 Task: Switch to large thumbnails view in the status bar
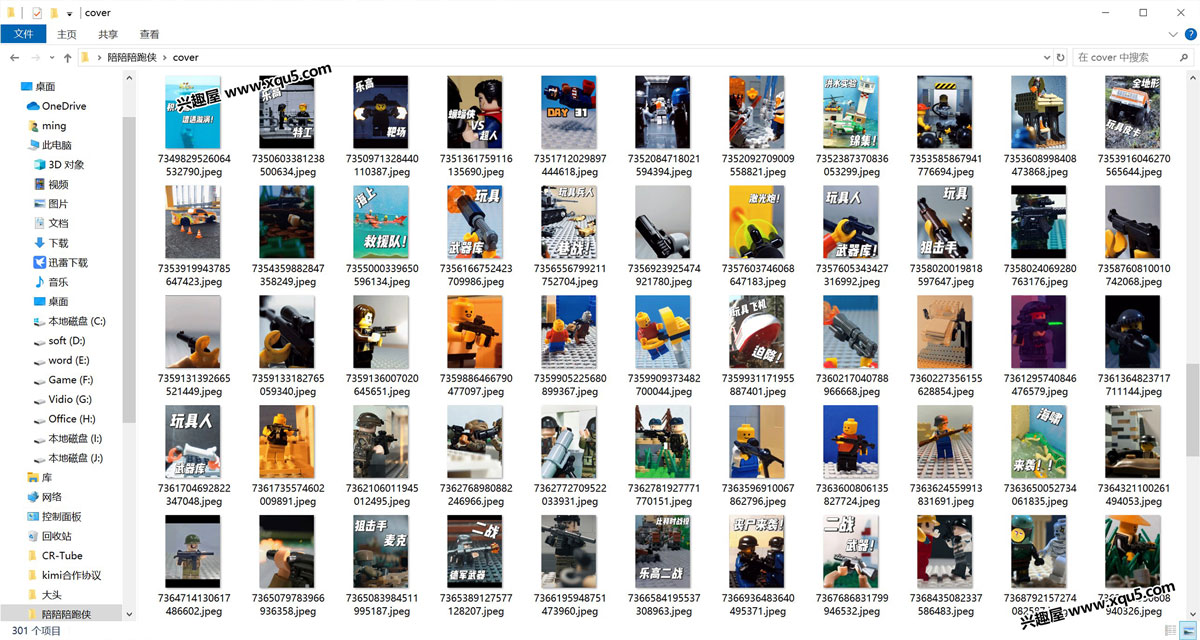tap(1188, 631)
